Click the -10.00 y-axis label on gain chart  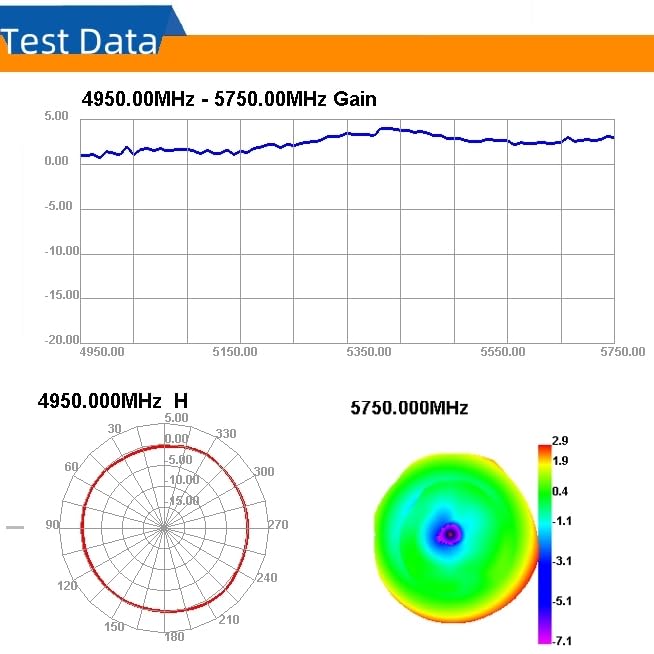(x=61, y=251)
